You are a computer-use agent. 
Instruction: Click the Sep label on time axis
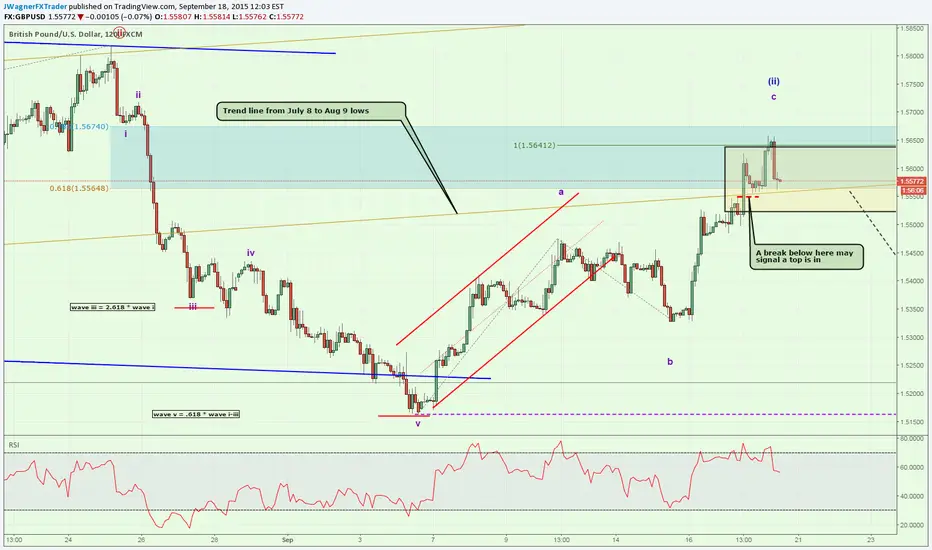click(288, 540)
